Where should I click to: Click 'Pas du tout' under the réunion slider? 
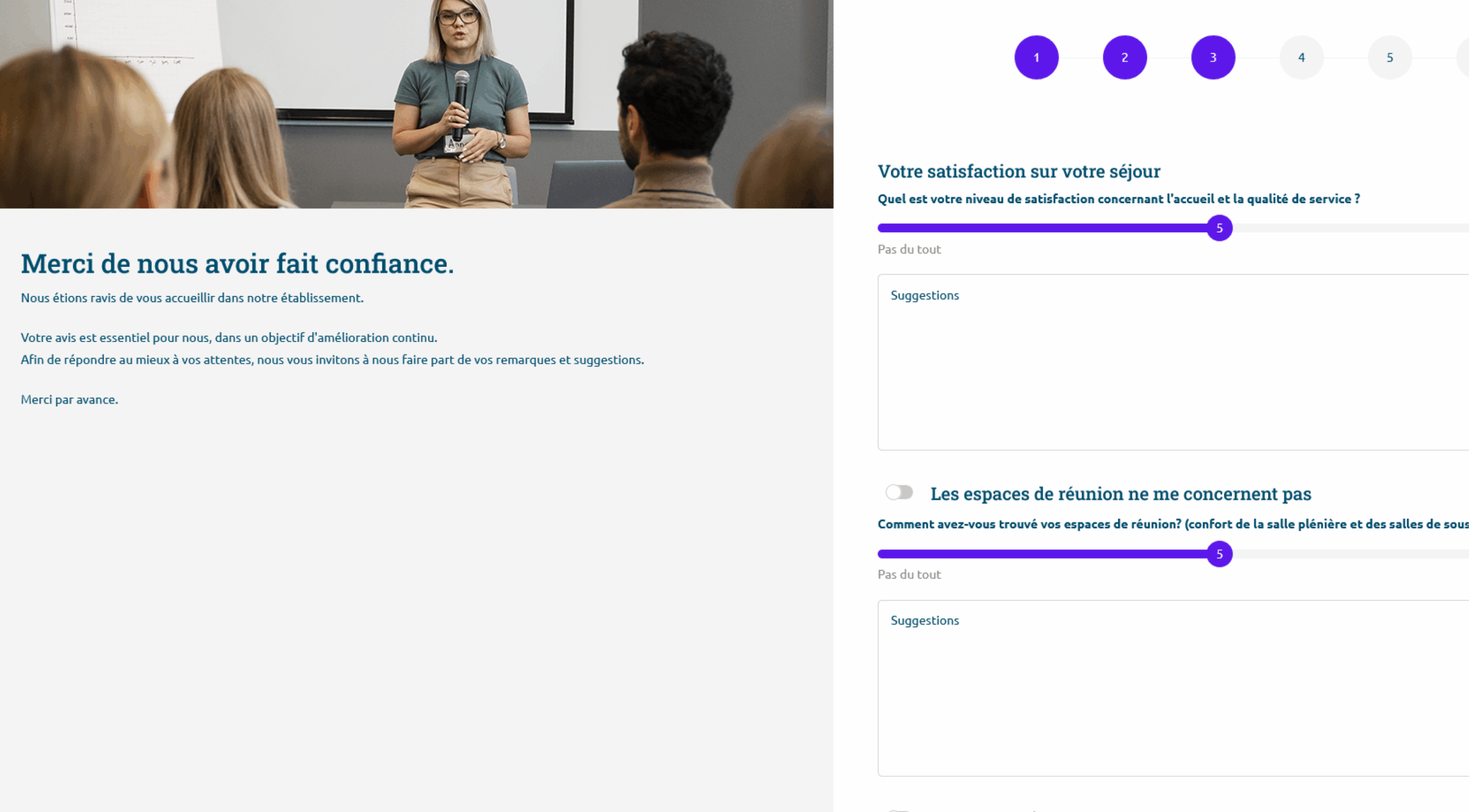point(909,574)
